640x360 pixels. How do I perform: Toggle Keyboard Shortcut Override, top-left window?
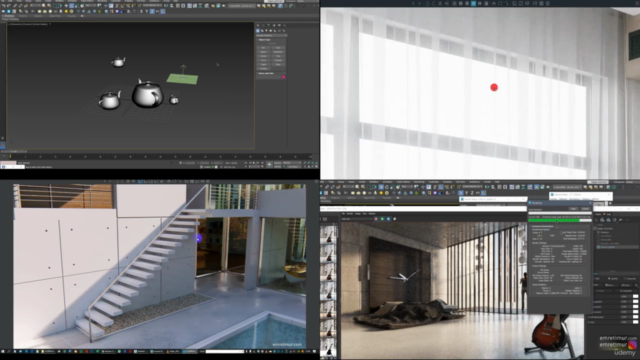111,5
